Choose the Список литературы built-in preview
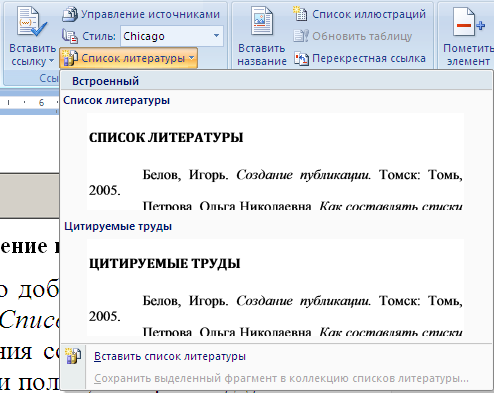 (275, 161)
